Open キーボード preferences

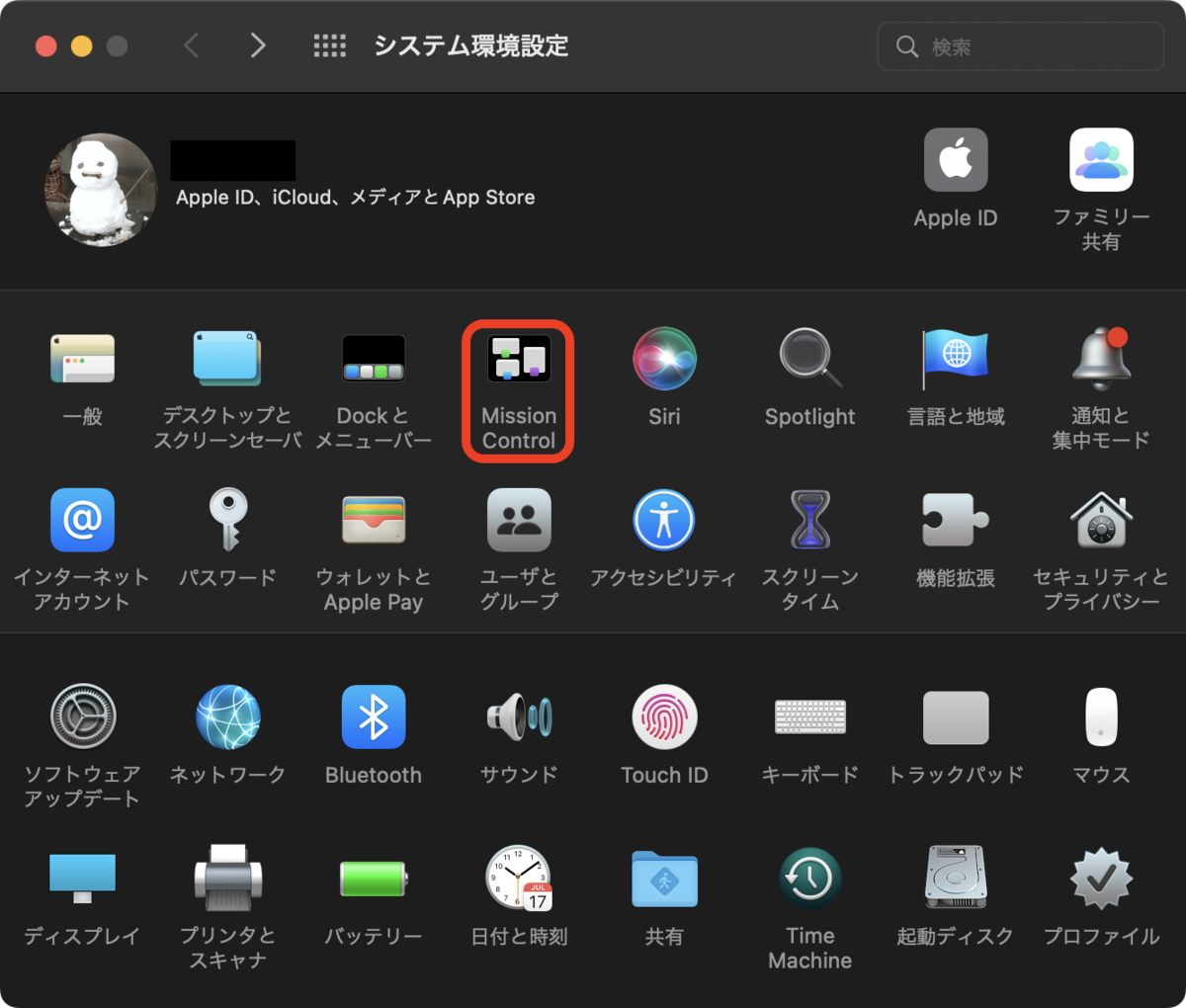810,716
